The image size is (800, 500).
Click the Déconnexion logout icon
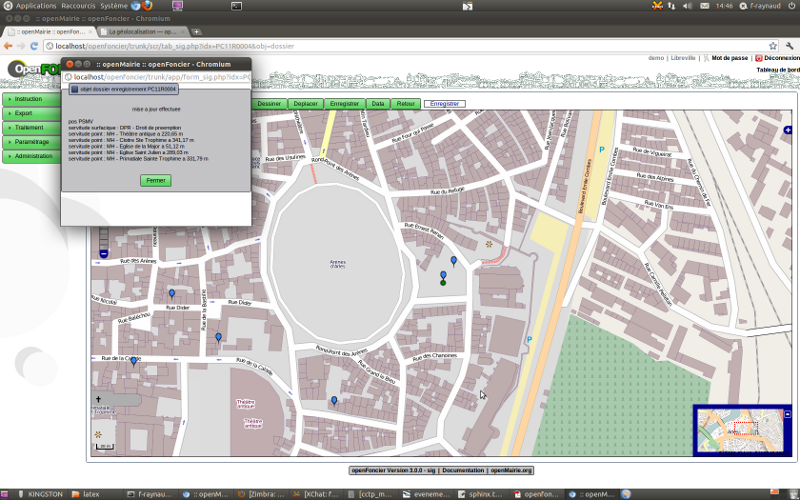click(x=759, y=58)
